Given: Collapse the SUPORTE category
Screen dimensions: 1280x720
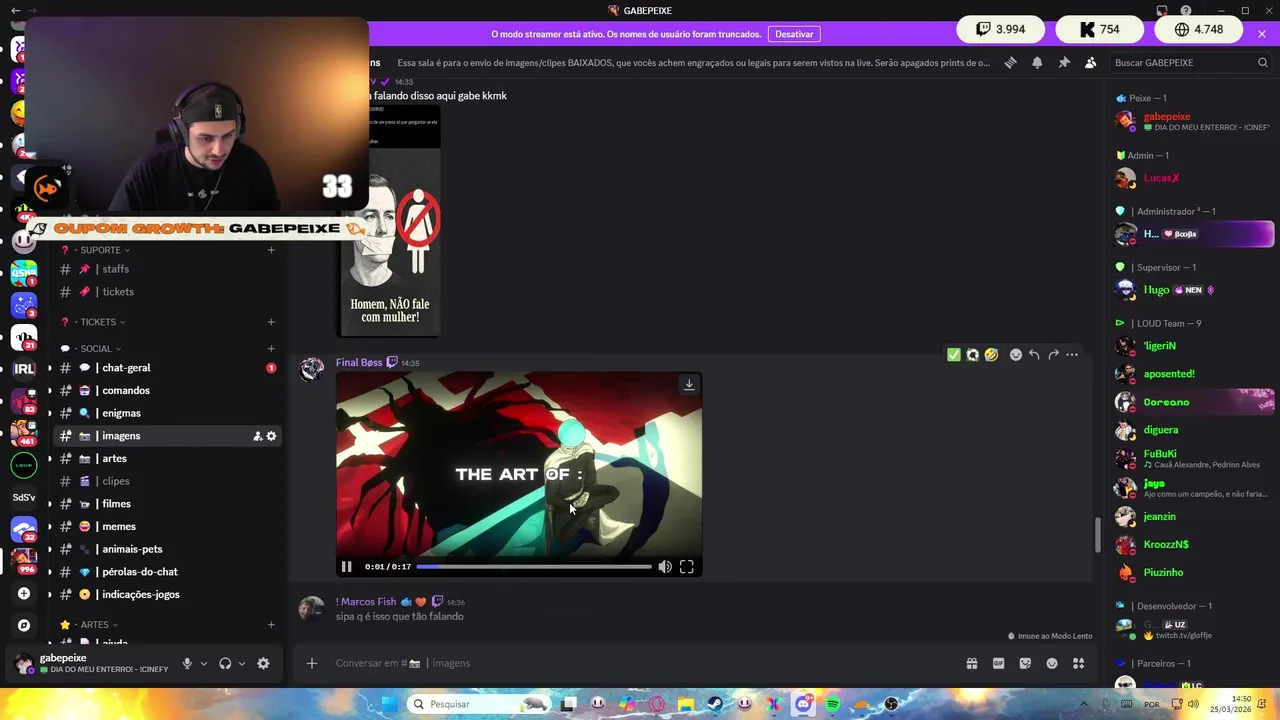Looking at the screenshot, I should tap(100, 250).
